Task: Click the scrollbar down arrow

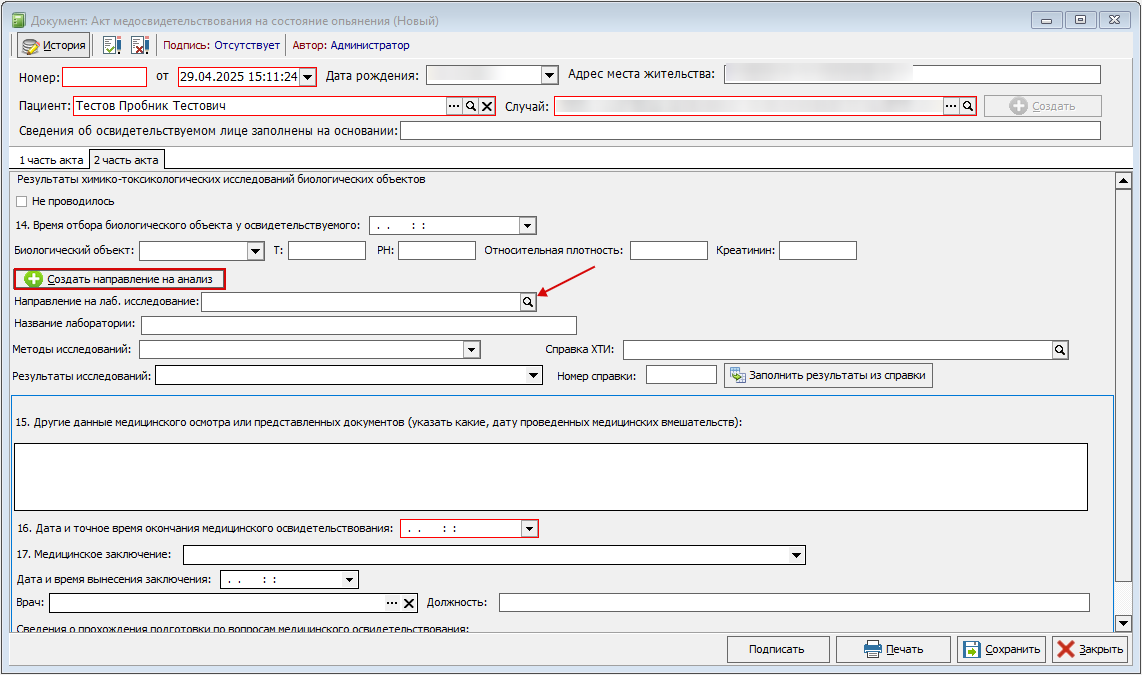Action: [x=1123, y=623]
